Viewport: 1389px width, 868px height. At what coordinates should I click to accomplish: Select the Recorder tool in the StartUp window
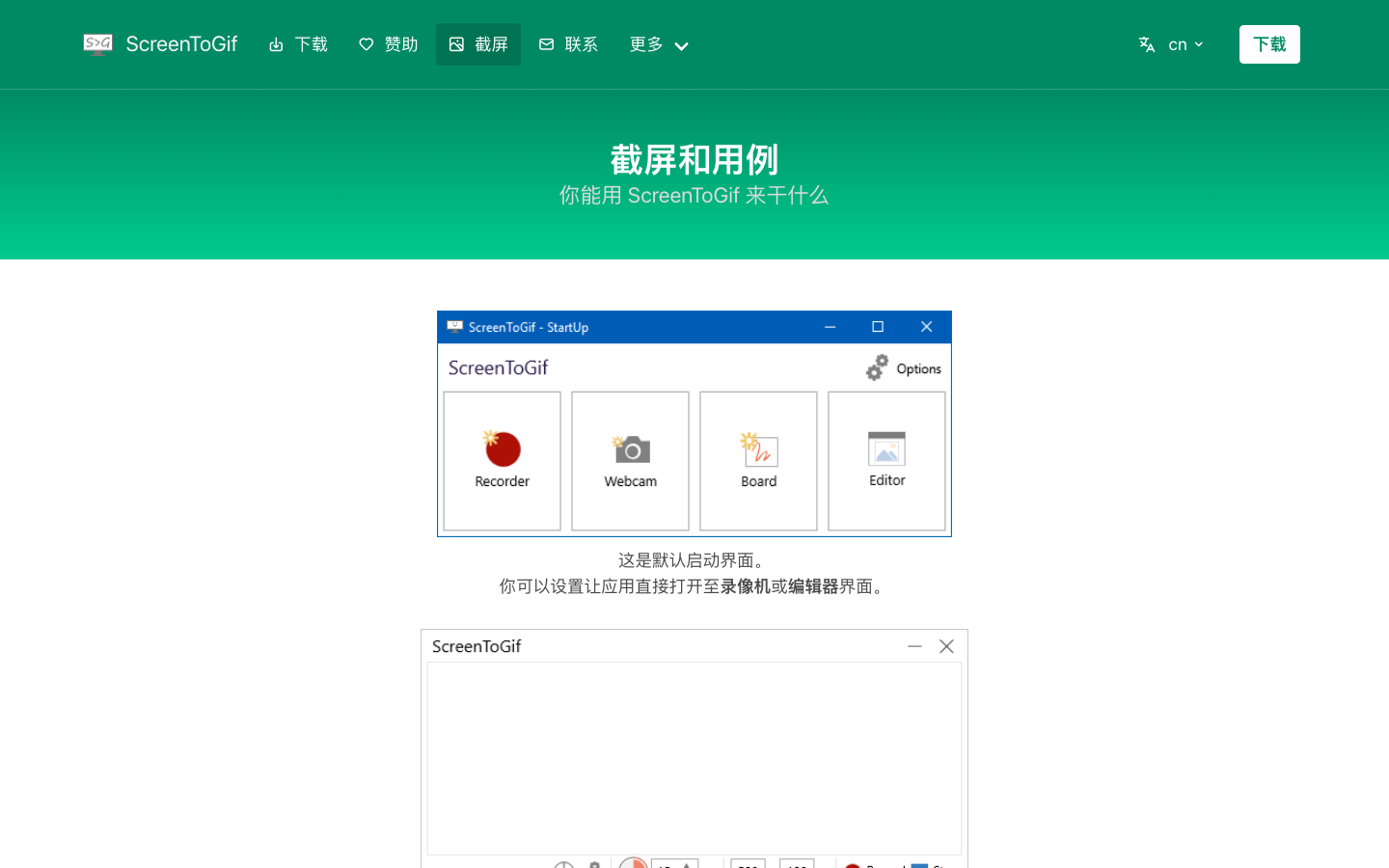point(502,460)
